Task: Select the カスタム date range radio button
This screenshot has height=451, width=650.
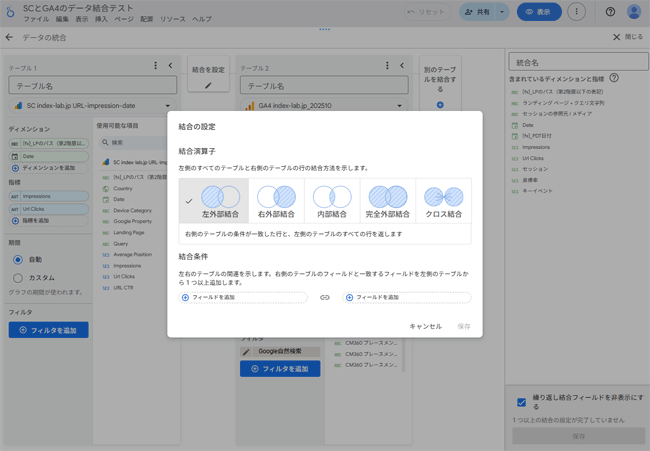Action: coord(18,278)
